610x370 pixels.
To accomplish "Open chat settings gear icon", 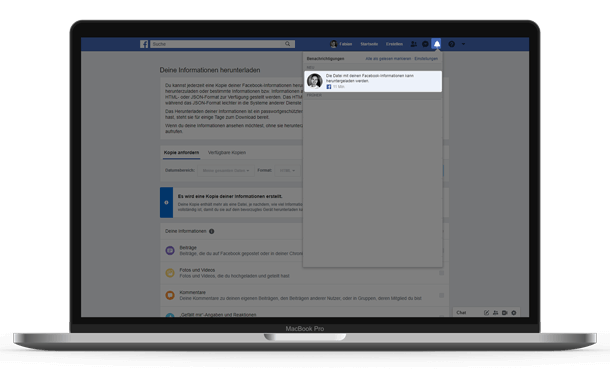I will tap(514, 313).
